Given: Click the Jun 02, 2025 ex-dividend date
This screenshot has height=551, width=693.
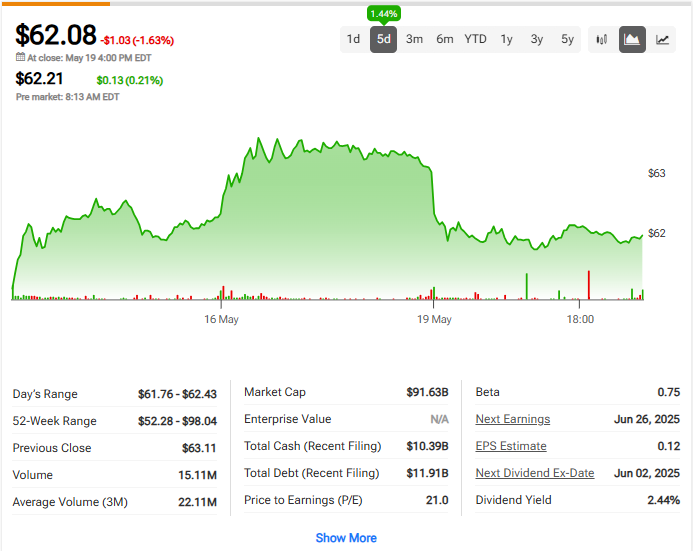Looking at the screenshot, I should click(x=647, y=473).
